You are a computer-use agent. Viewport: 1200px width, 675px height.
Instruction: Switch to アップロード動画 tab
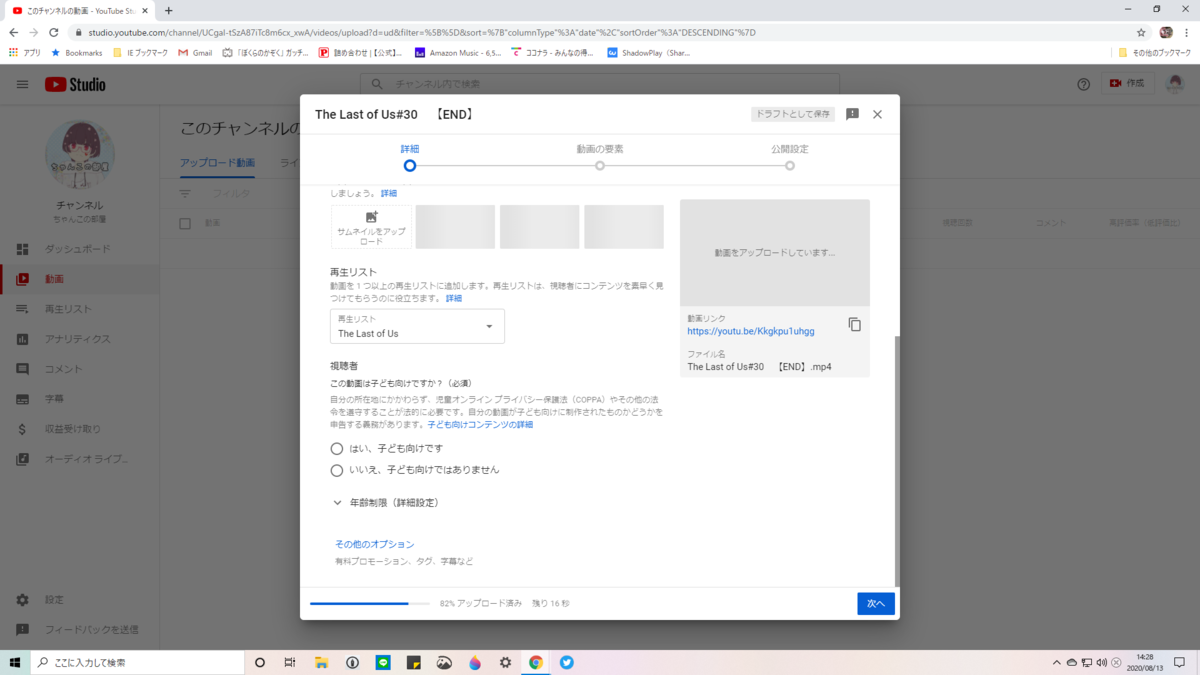click(x=218, y=163)
